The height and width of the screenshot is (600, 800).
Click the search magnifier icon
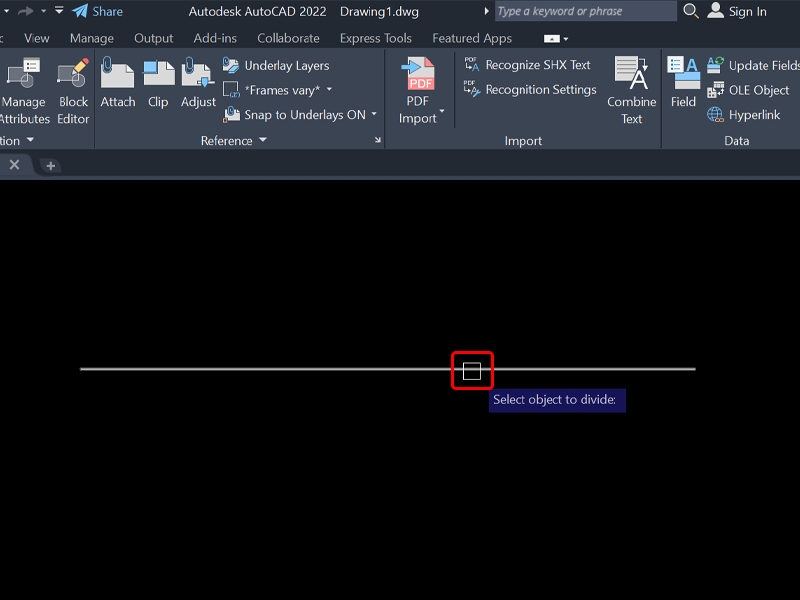pos(691,11)
